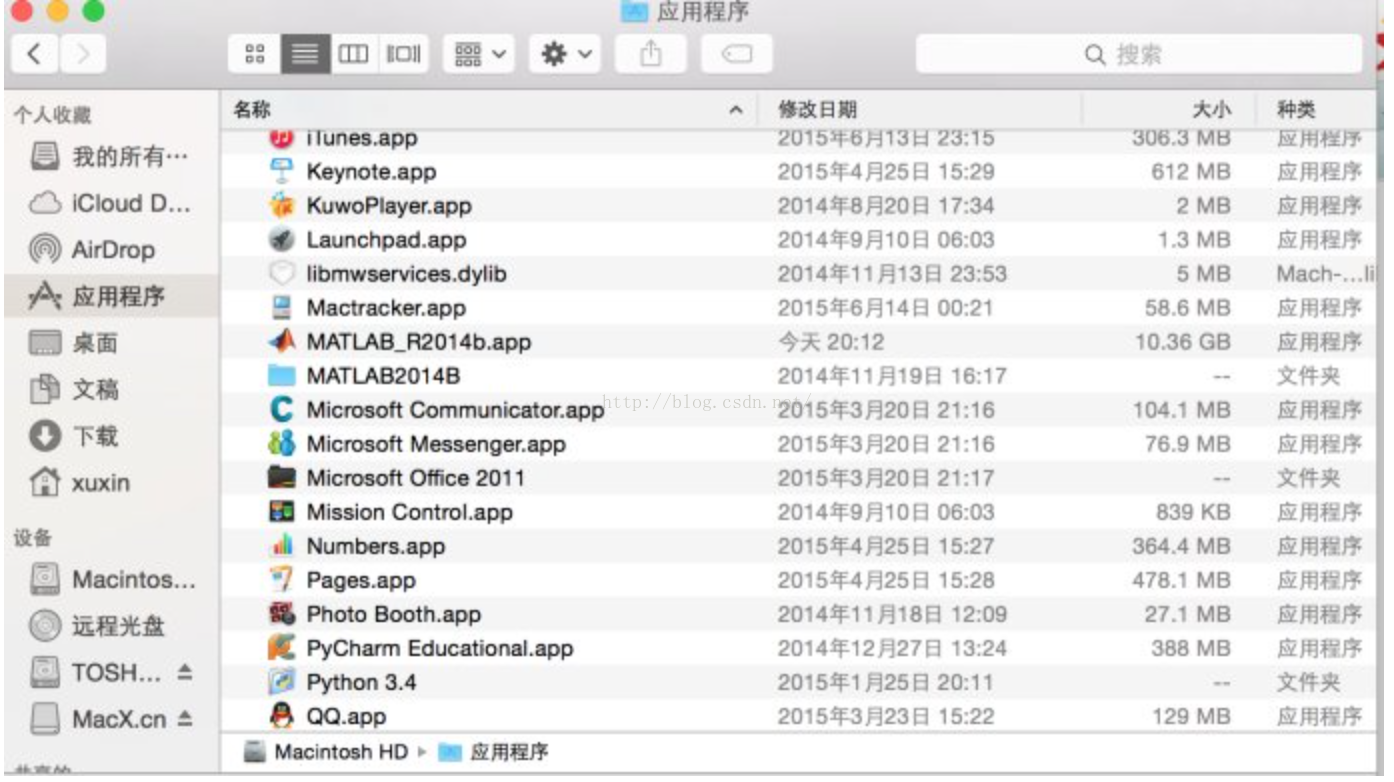1394x782 pixels.
Task: Select the Keynote.app icon
Action: coord(282,172)
